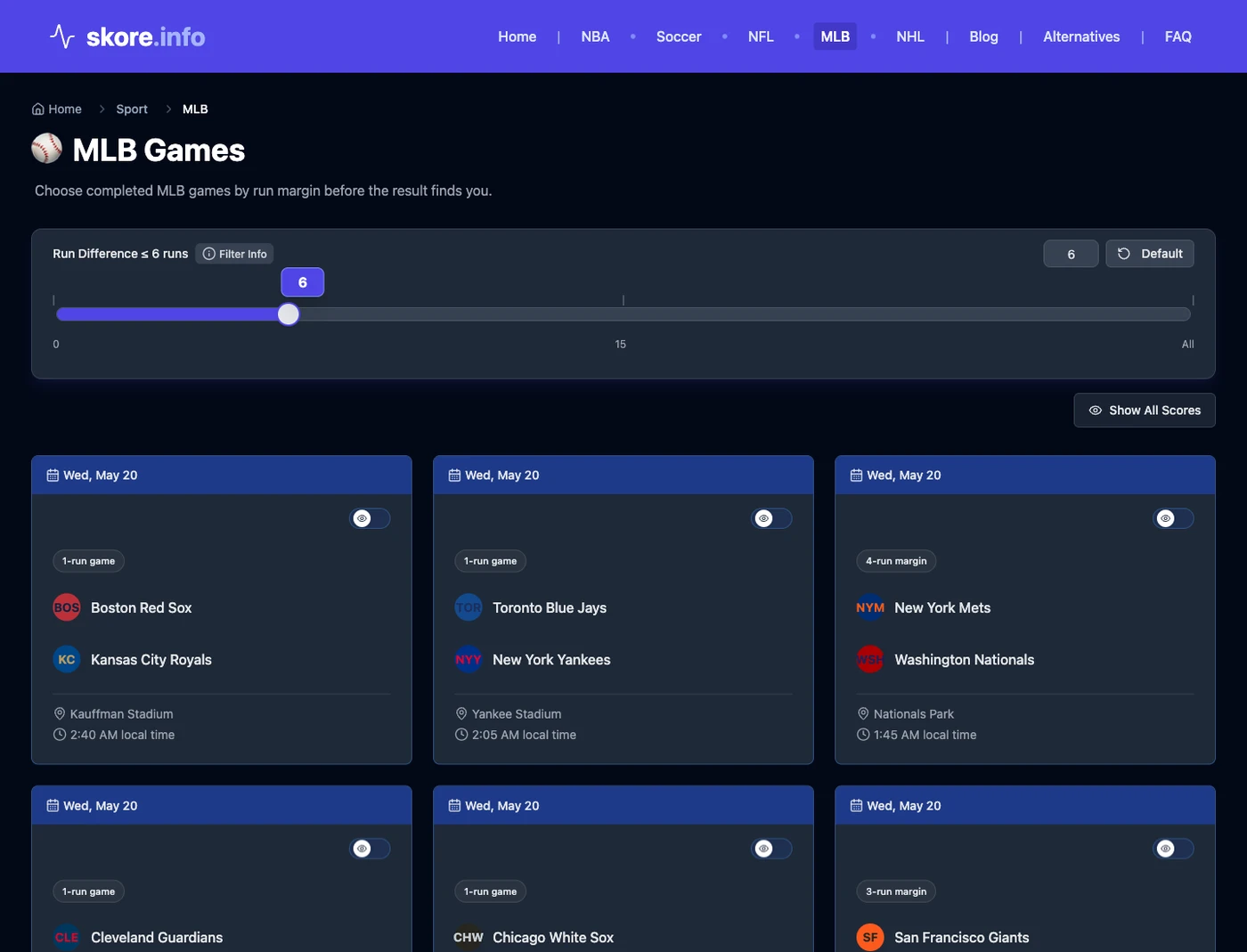Click the skore.info logo text
1247x952 pixels.
click(x=145, y=37)
